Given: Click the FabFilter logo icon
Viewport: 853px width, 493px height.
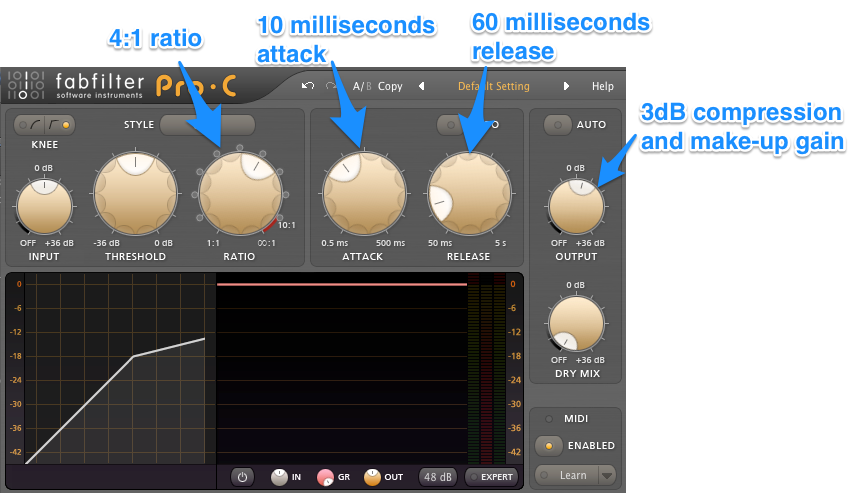Looking at the screenshot, I should (25, 85).
